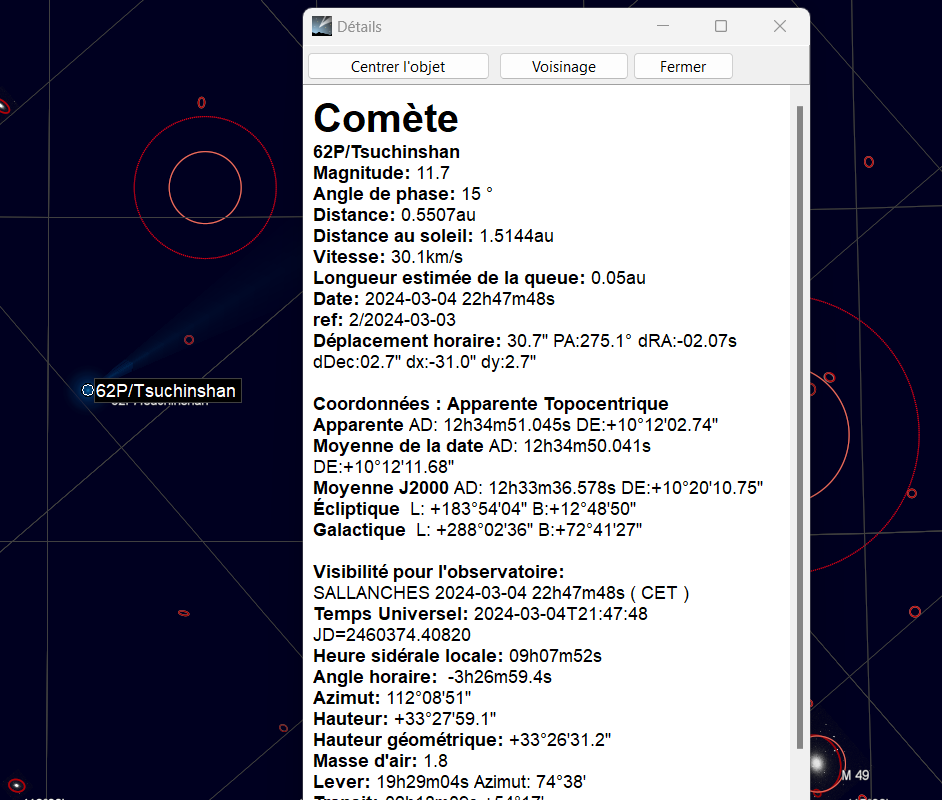Click small red ellipse at upper right of chart

click(x=868, y=161)
